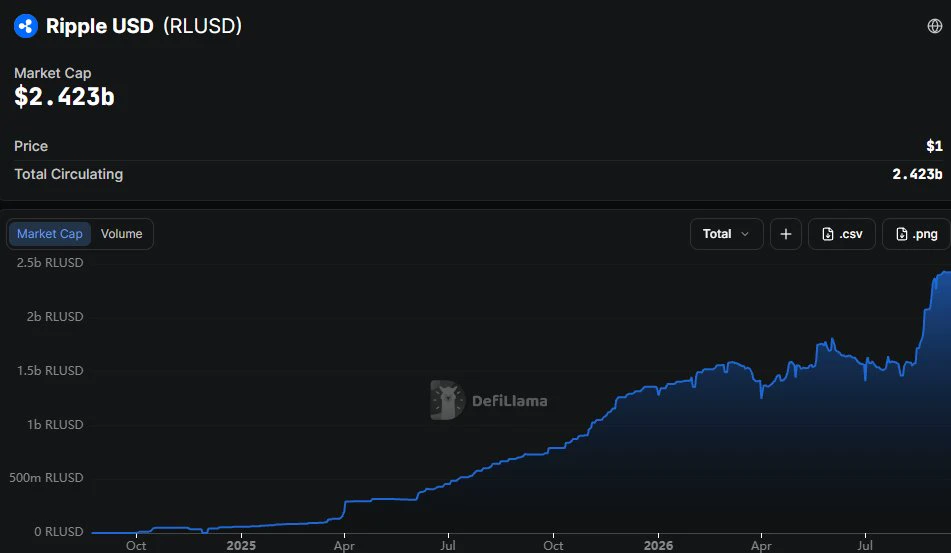This screenshot has width=951, height=553.
Task: Click the plus add-chart button
Action: coord(785,234)
